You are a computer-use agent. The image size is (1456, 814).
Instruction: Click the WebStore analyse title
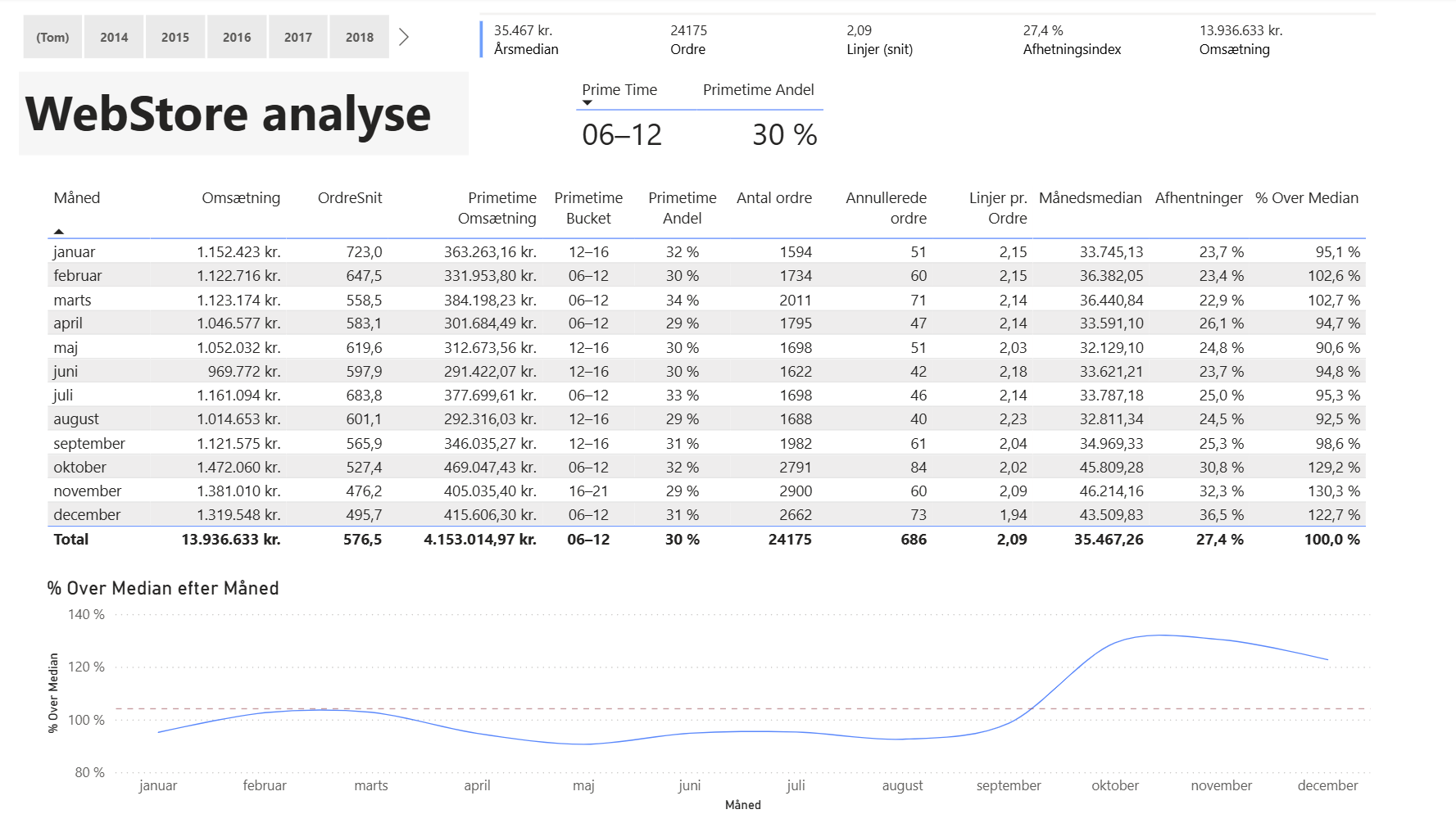pyautogui.click(x=227, y=114)
